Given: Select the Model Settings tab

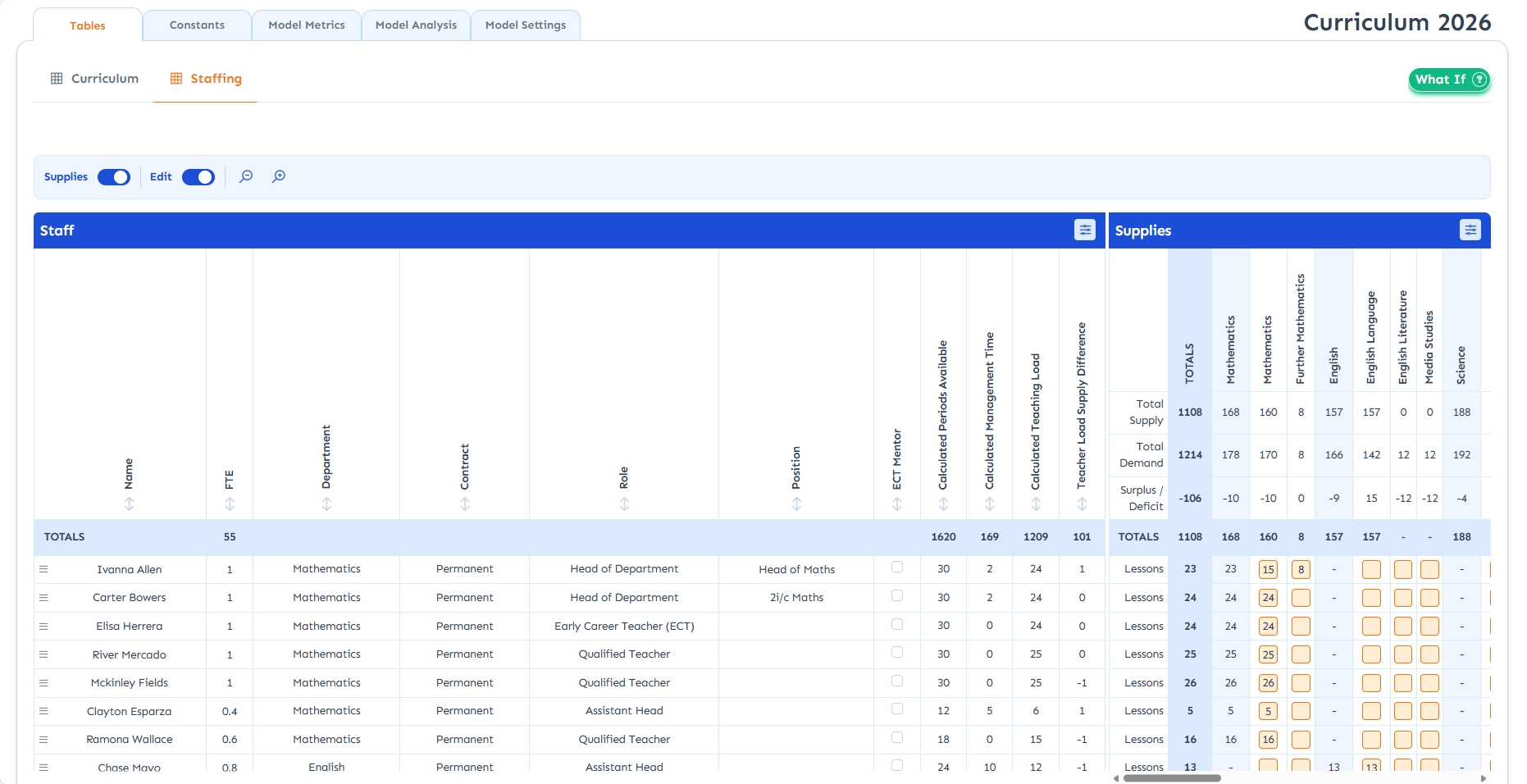Looking at the screenshot, I should coord(526,25).
